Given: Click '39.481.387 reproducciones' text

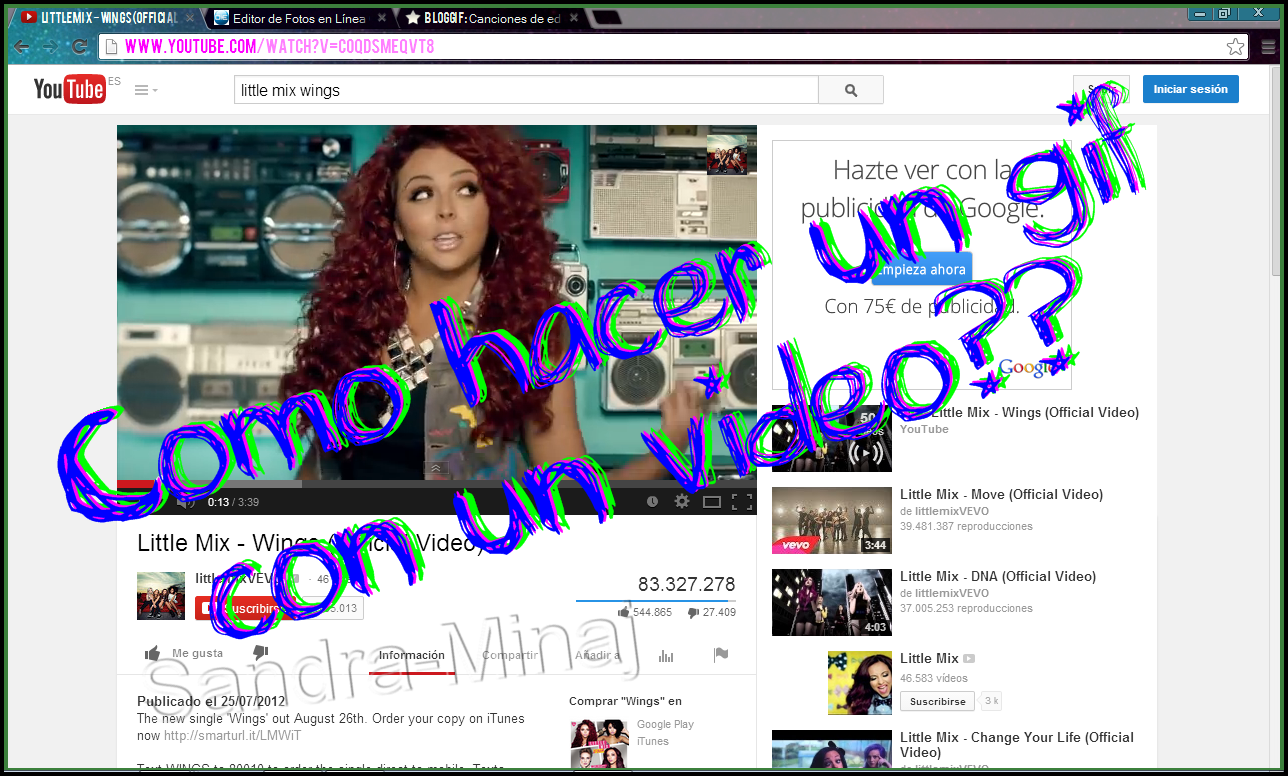Looking at the screenshot, I should click(x=966, y=526).
